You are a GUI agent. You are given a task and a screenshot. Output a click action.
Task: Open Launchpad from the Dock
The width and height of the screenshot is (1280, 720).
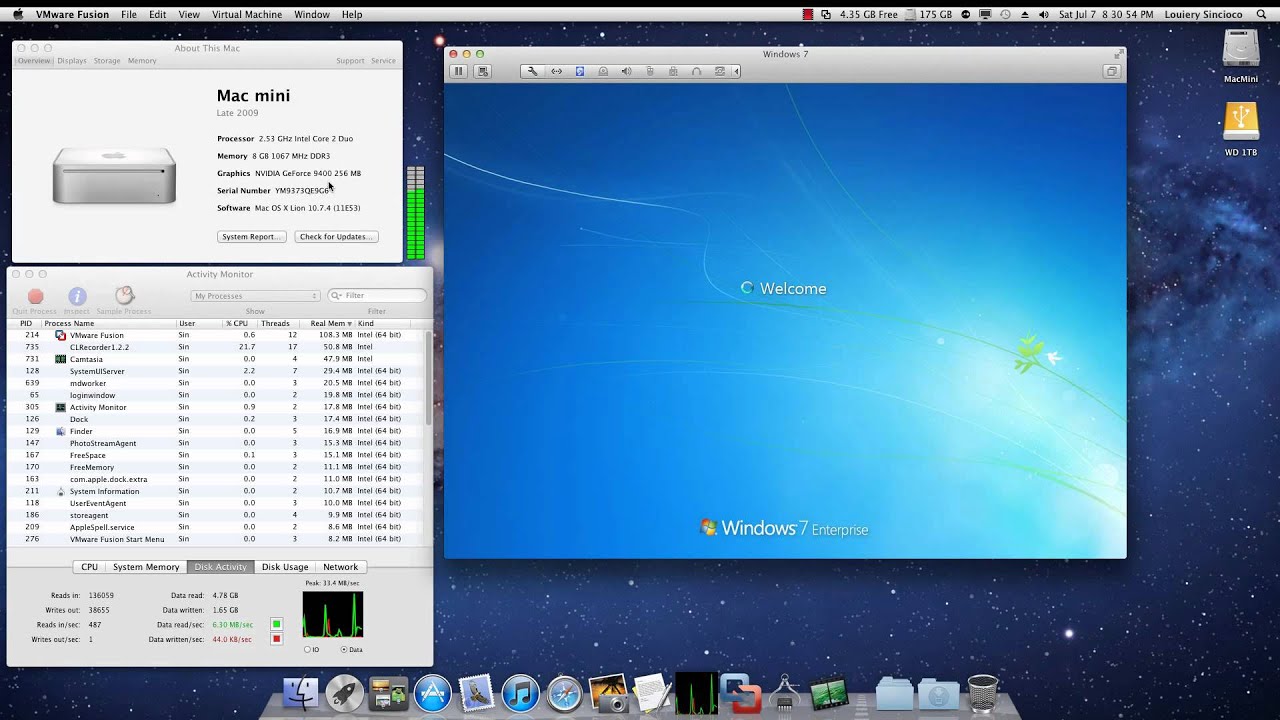344,694
